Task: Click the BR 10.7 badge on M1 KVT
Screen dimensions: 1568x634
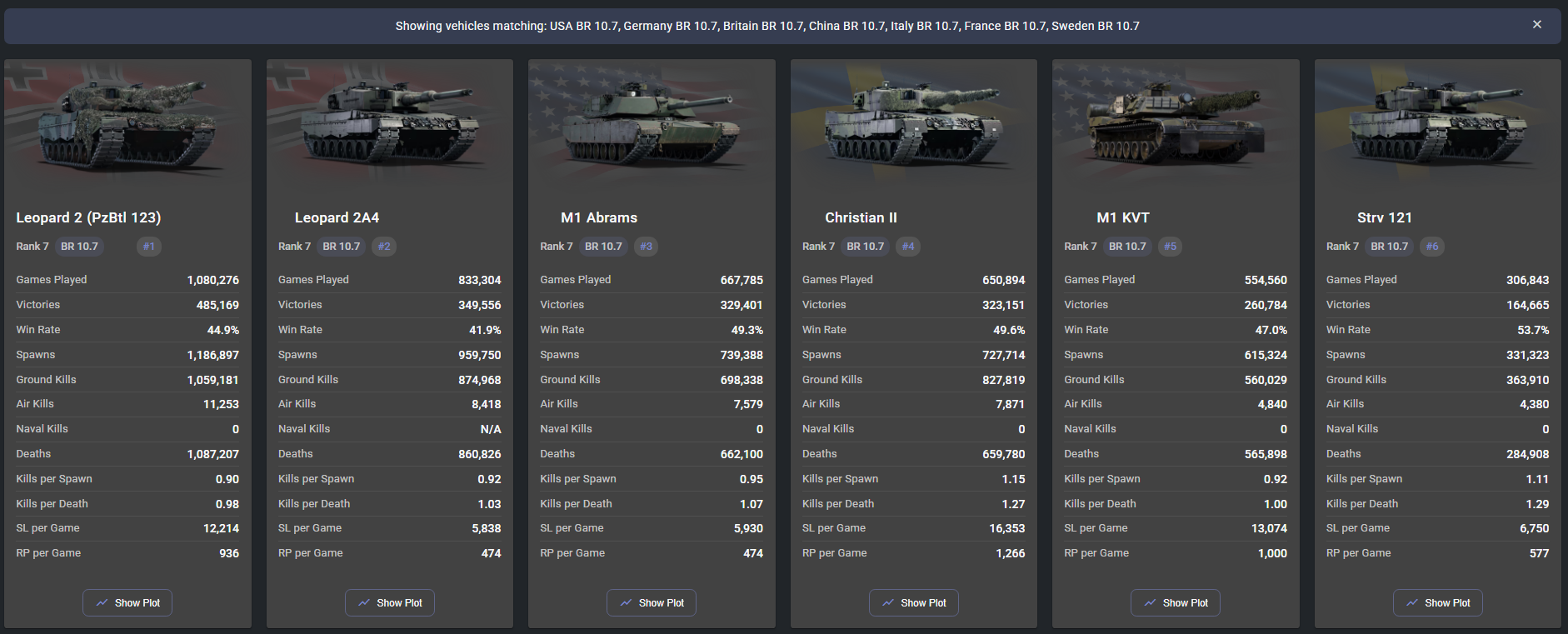Action: [1127, 247]
